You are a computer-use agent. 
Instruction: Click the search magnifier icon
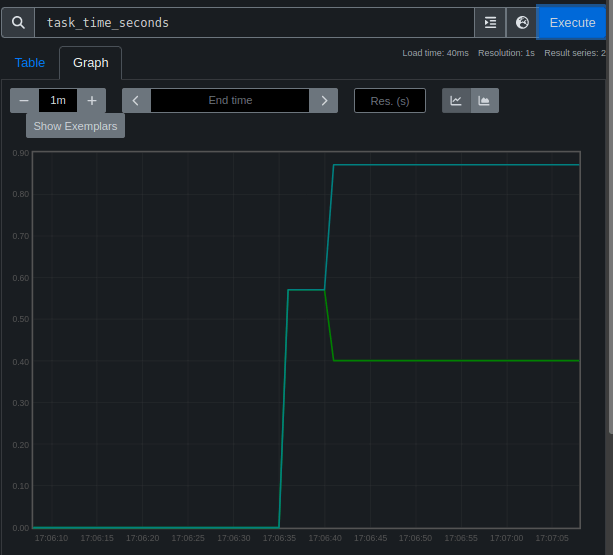click(x=18, y=23)
